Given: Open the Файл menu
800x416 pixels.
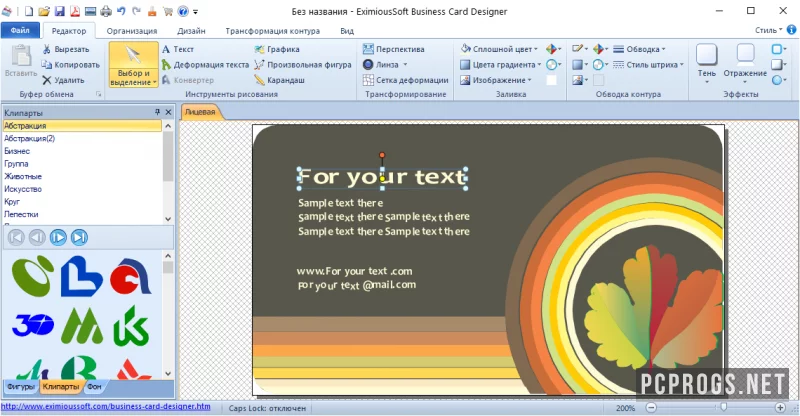Looking at the screenshot, I should tap(20, 31).
